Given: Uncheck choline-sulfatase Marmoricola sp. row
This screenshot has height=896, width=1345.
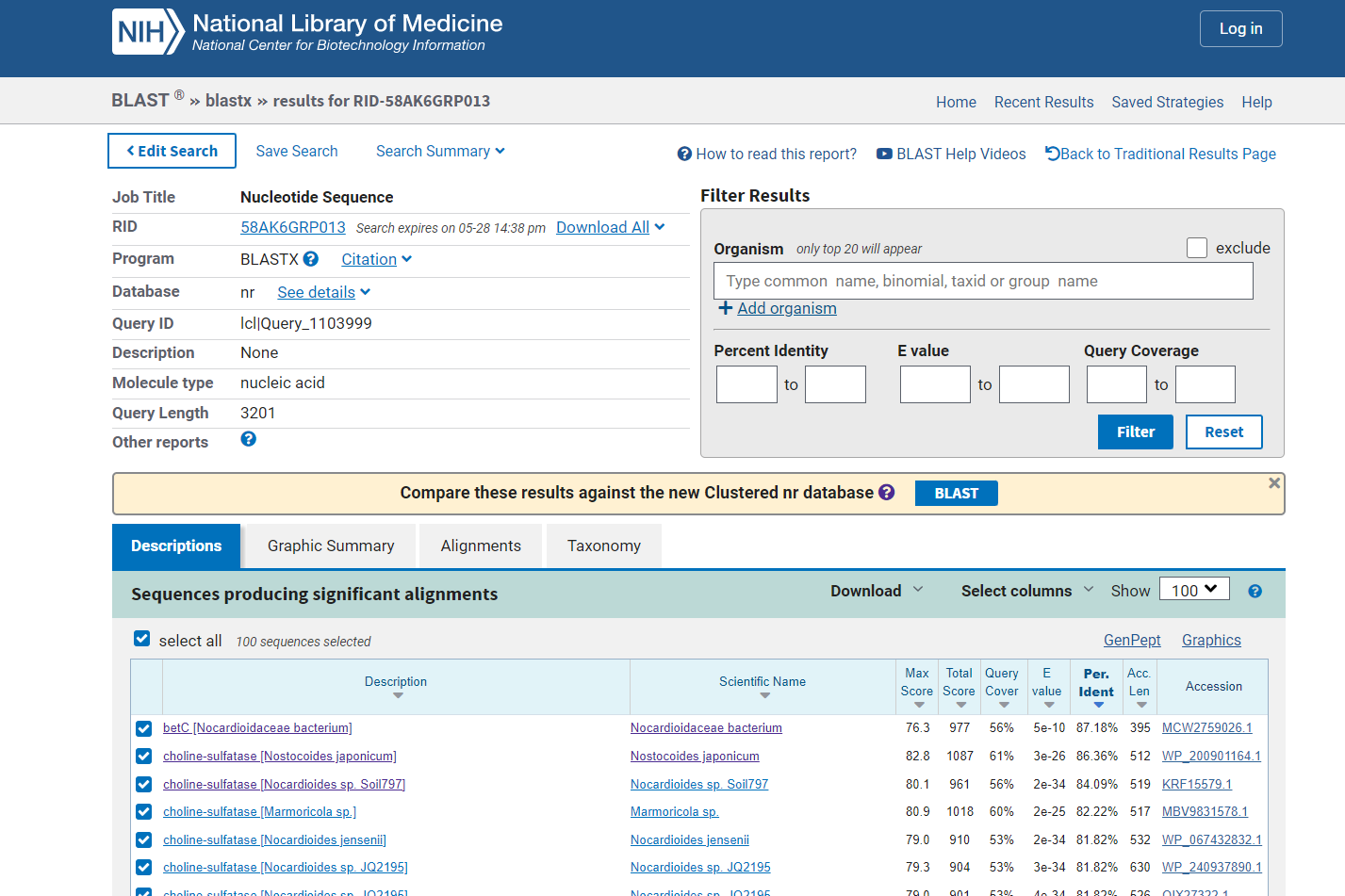Looking at the screenshot, I should point(143,811).
